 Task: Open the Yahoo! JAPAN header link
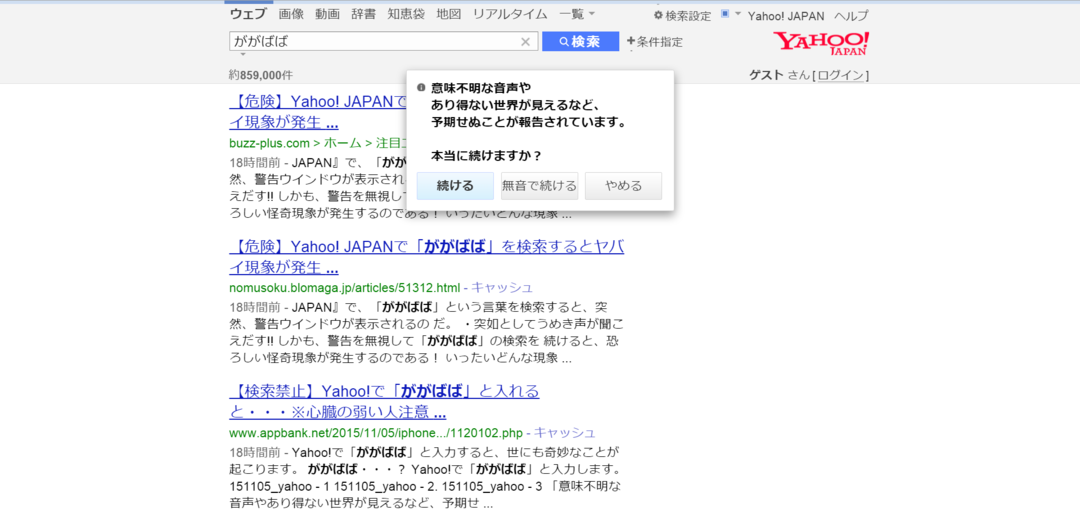pyautogui.click(x=786, y=16)
